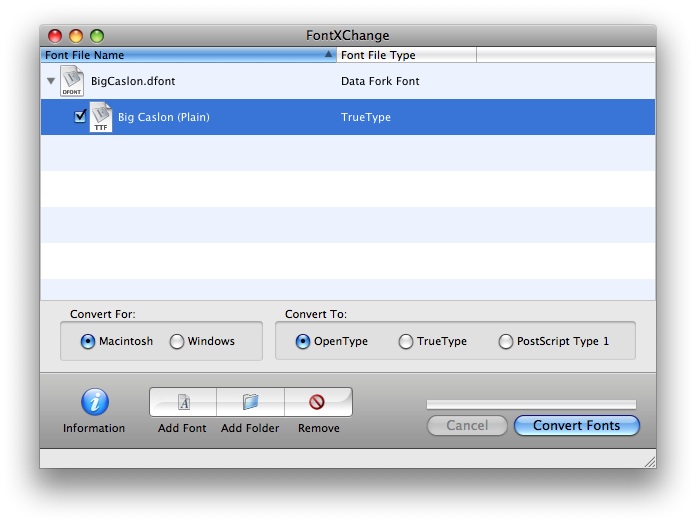This screenshot has height=523, width=696.
Task: Click the DFONT file icon for BigCaslon.dfont
Action: coord(72,81)
